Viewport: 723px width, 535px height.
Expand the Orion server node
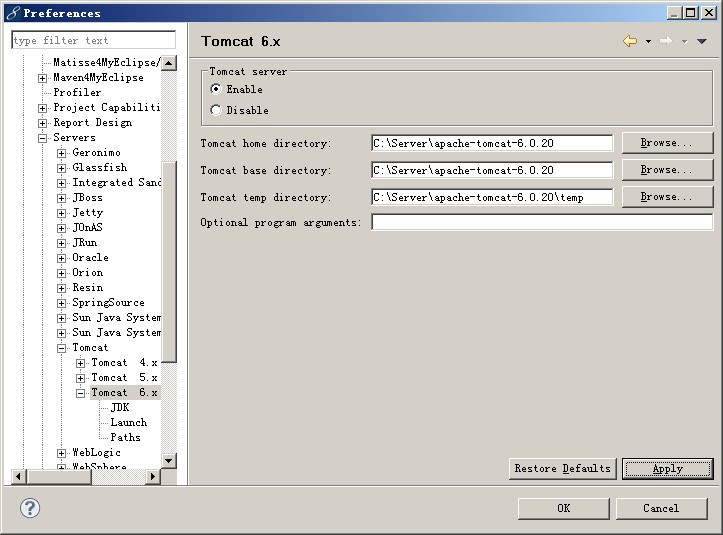61,273
